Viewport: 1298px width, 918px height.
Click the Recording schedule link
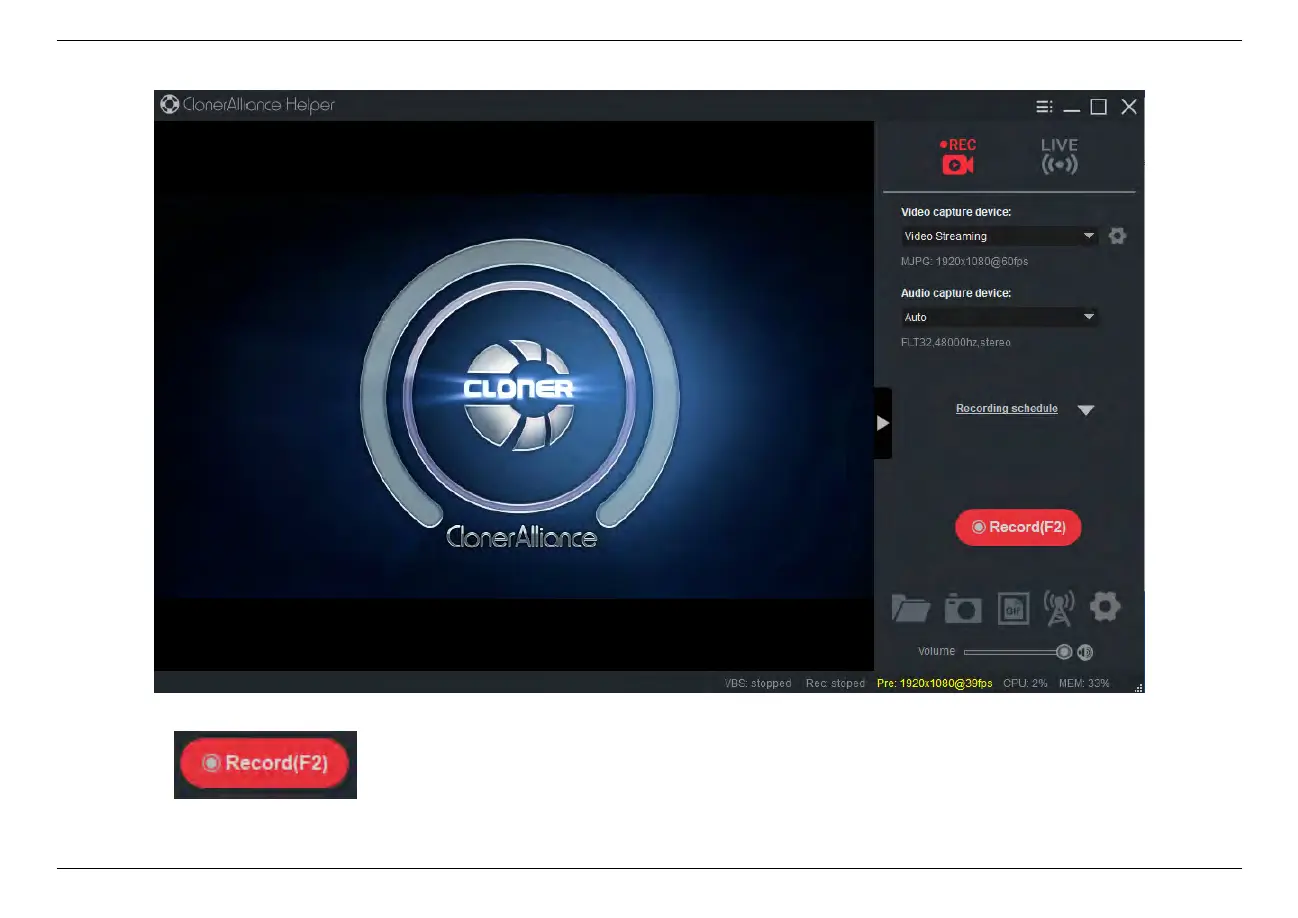coord(1006,409)
